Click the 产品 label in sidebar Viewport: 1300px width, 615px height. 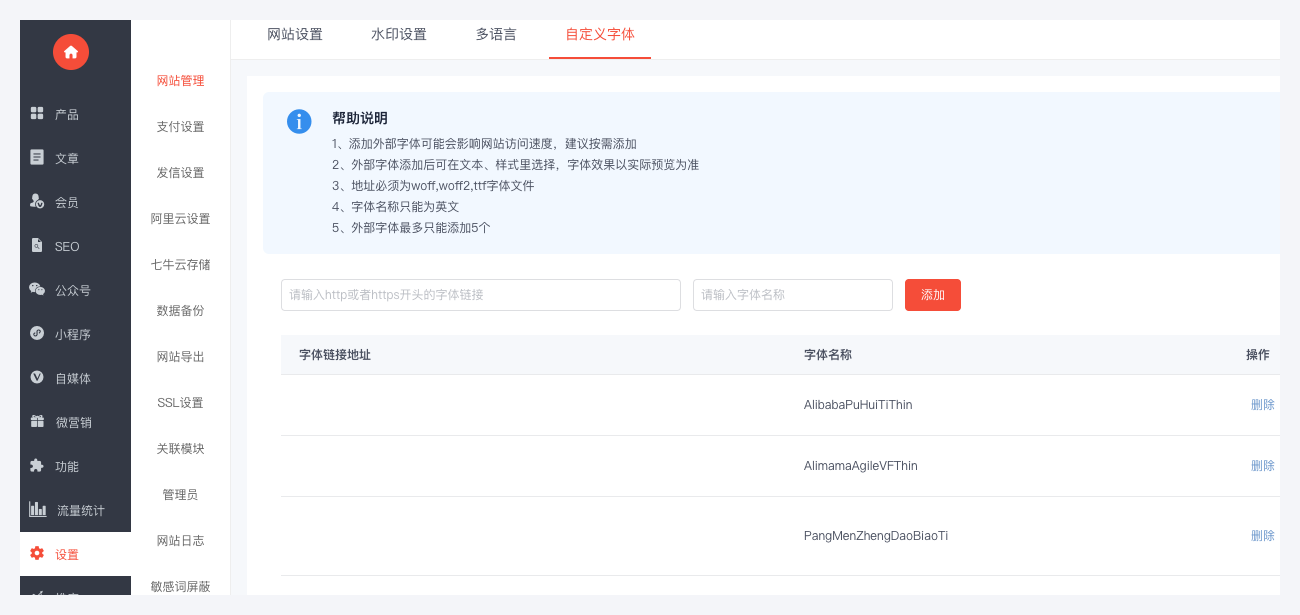67,115
